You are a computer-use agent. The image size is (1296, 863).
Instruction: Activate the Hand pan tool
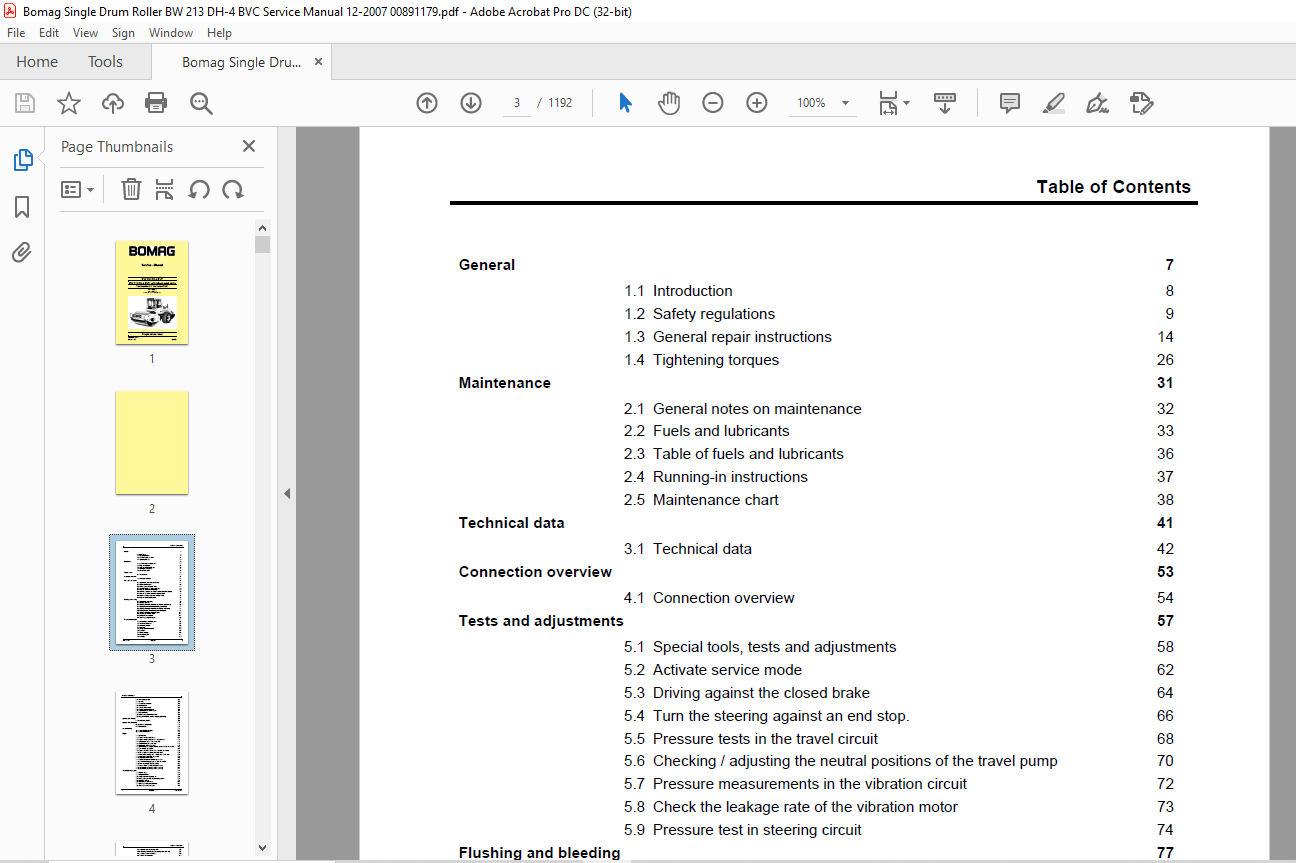point(669,103)
